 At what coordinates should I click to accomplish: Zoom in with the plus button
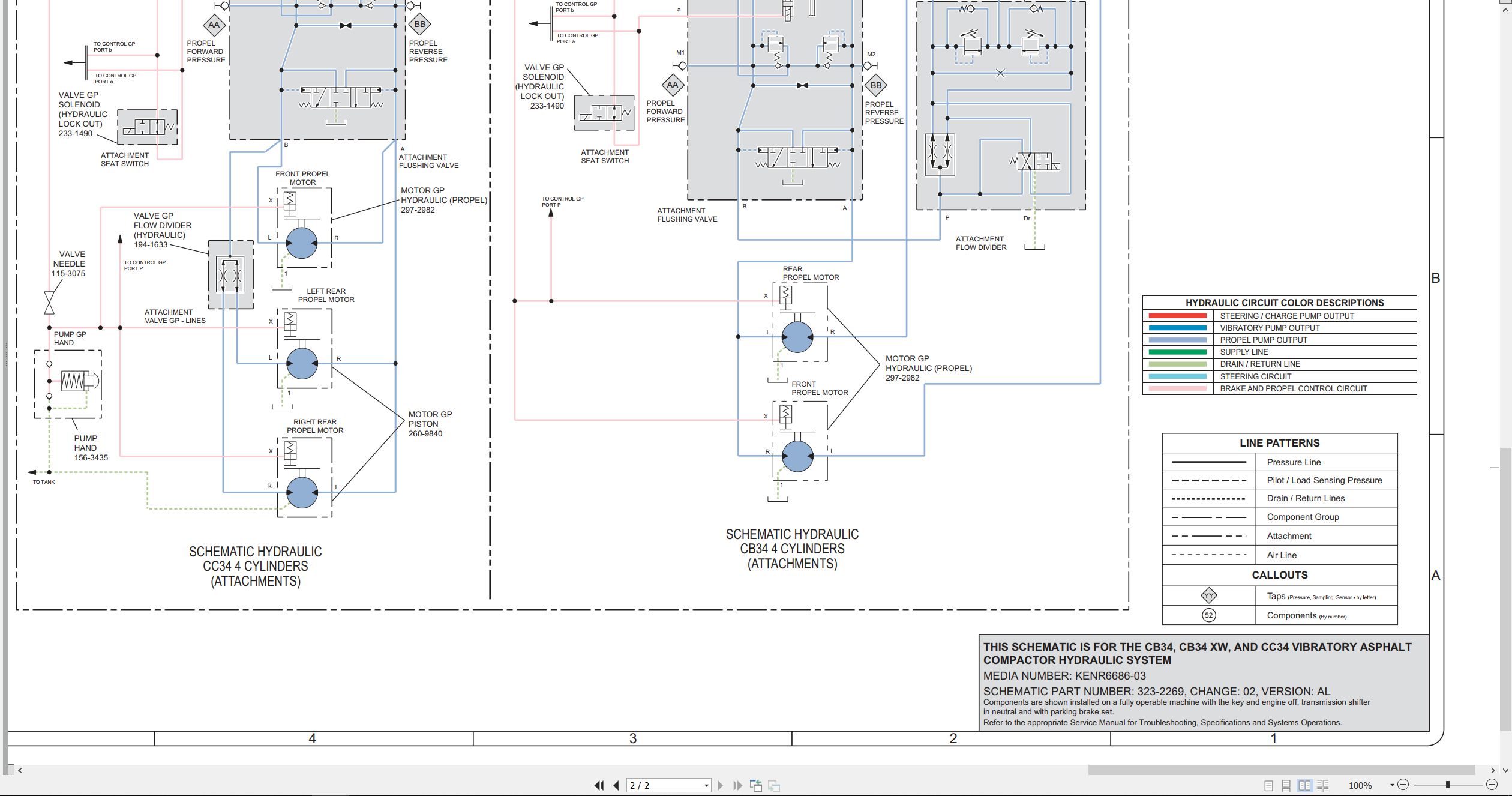coord(1492,785)
